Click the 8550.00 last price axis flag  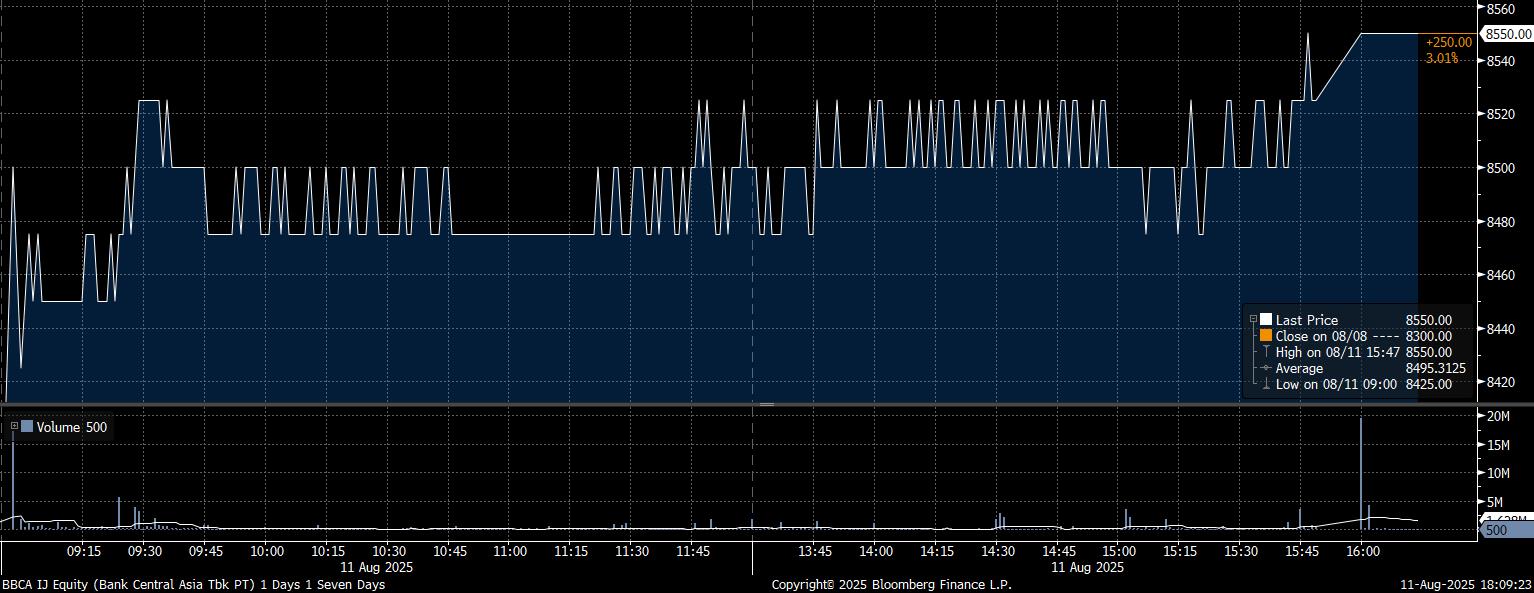click(1508, 34)
